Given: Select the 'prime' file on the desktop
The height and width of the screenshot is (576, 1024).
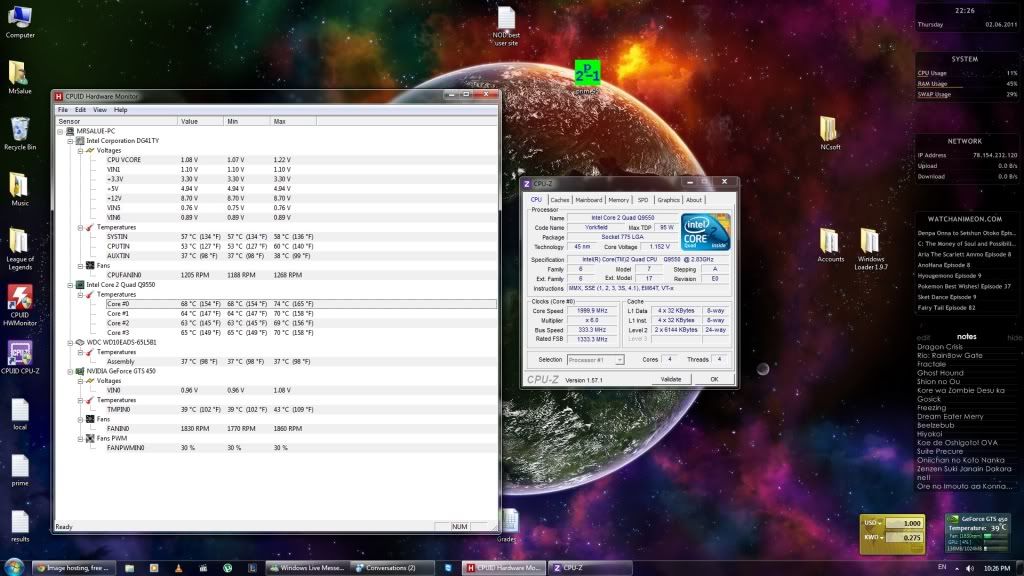Looking at the screenshot, I should 20,470.
